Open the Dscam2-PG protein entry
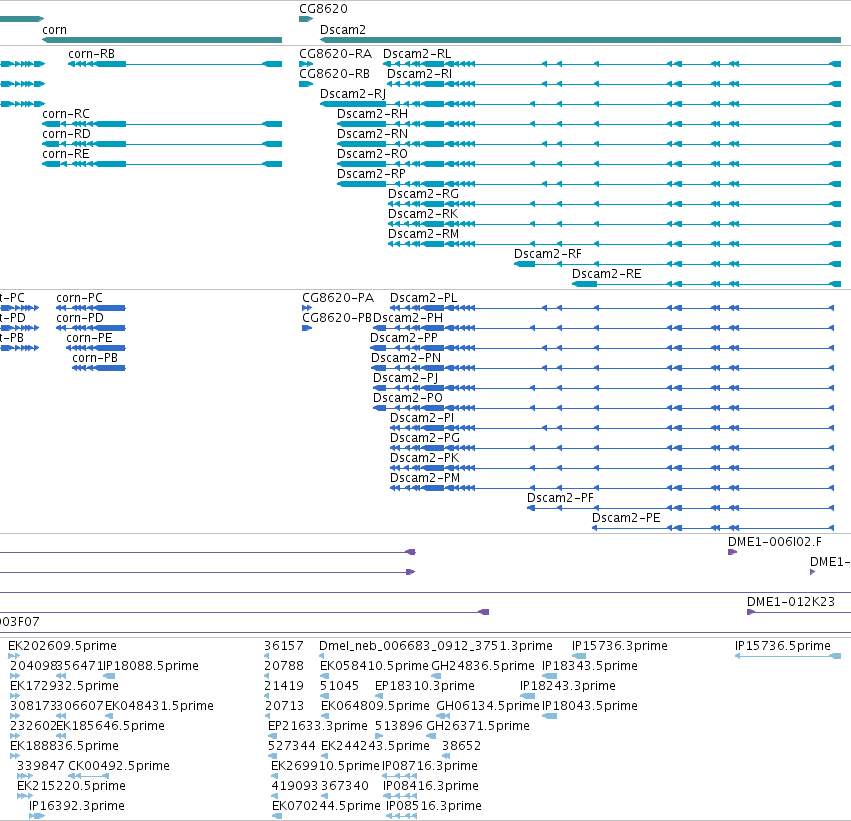Image resolution: width=851 pixels, height=821 pixels. [424, 439]
